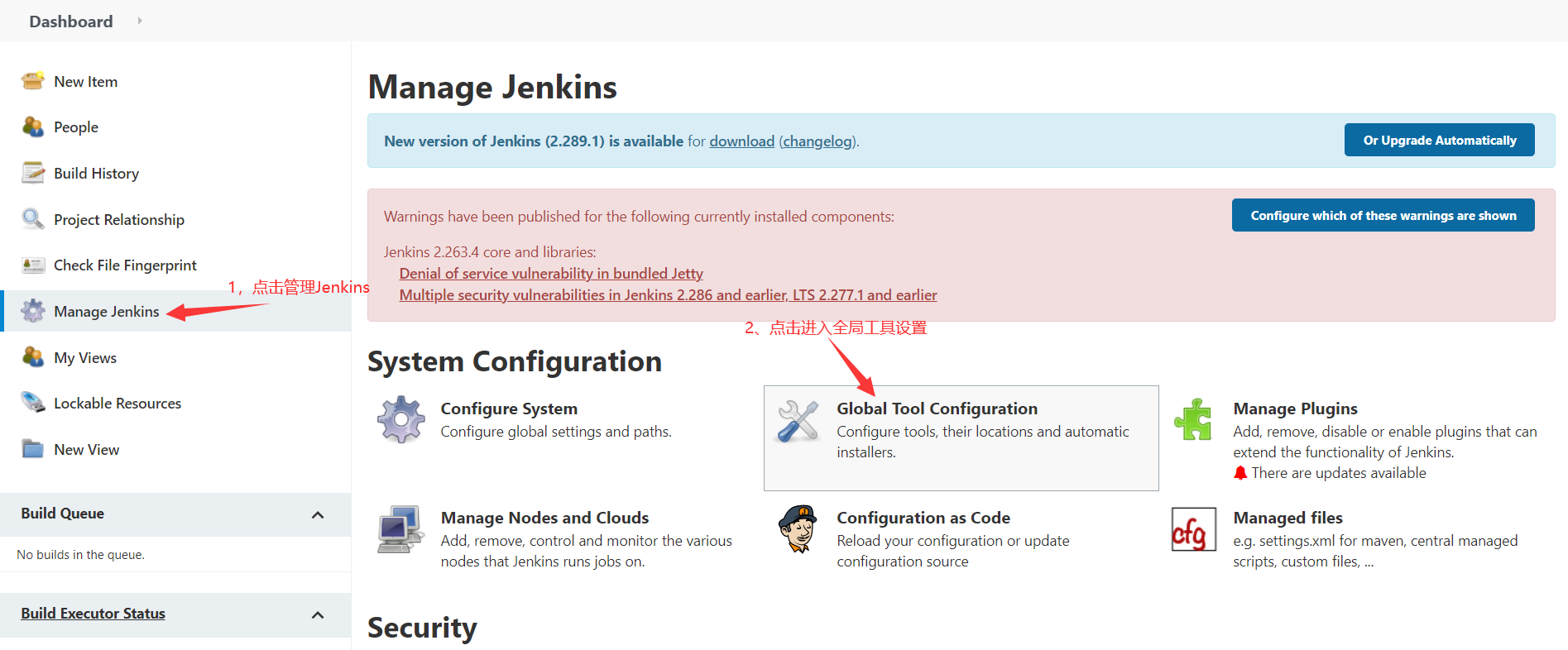This screenshot has width=1568, height=650.
Task: Click the Configure System gear icon
Action: click(x=401, y=419)
